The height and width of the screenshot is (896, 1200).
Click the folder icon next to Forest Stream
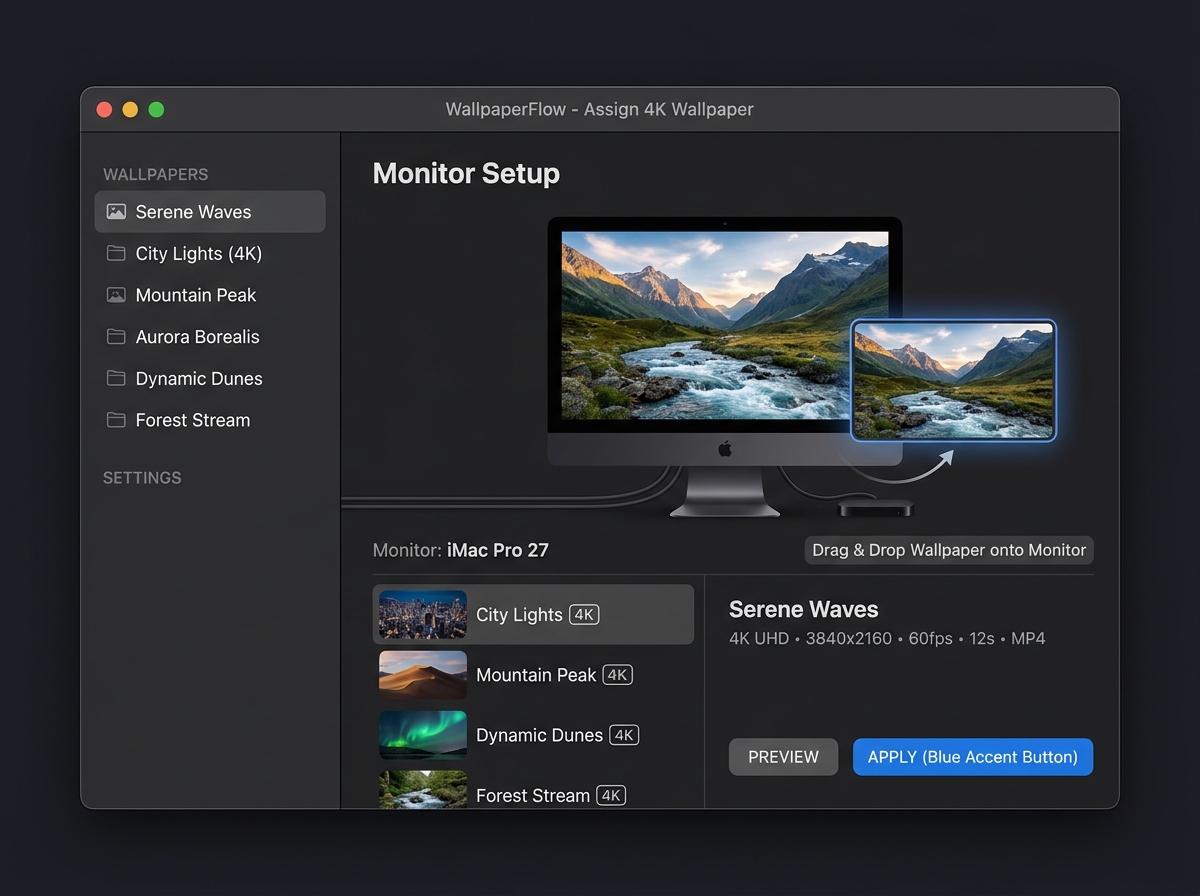click(x=116, y=420)
